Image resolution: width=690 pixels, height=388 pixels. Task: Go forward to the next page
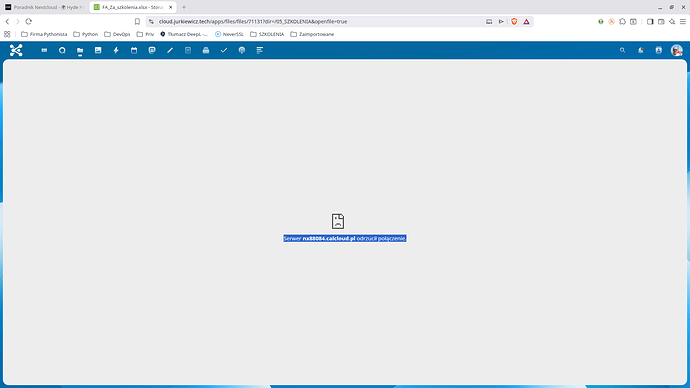18,22
